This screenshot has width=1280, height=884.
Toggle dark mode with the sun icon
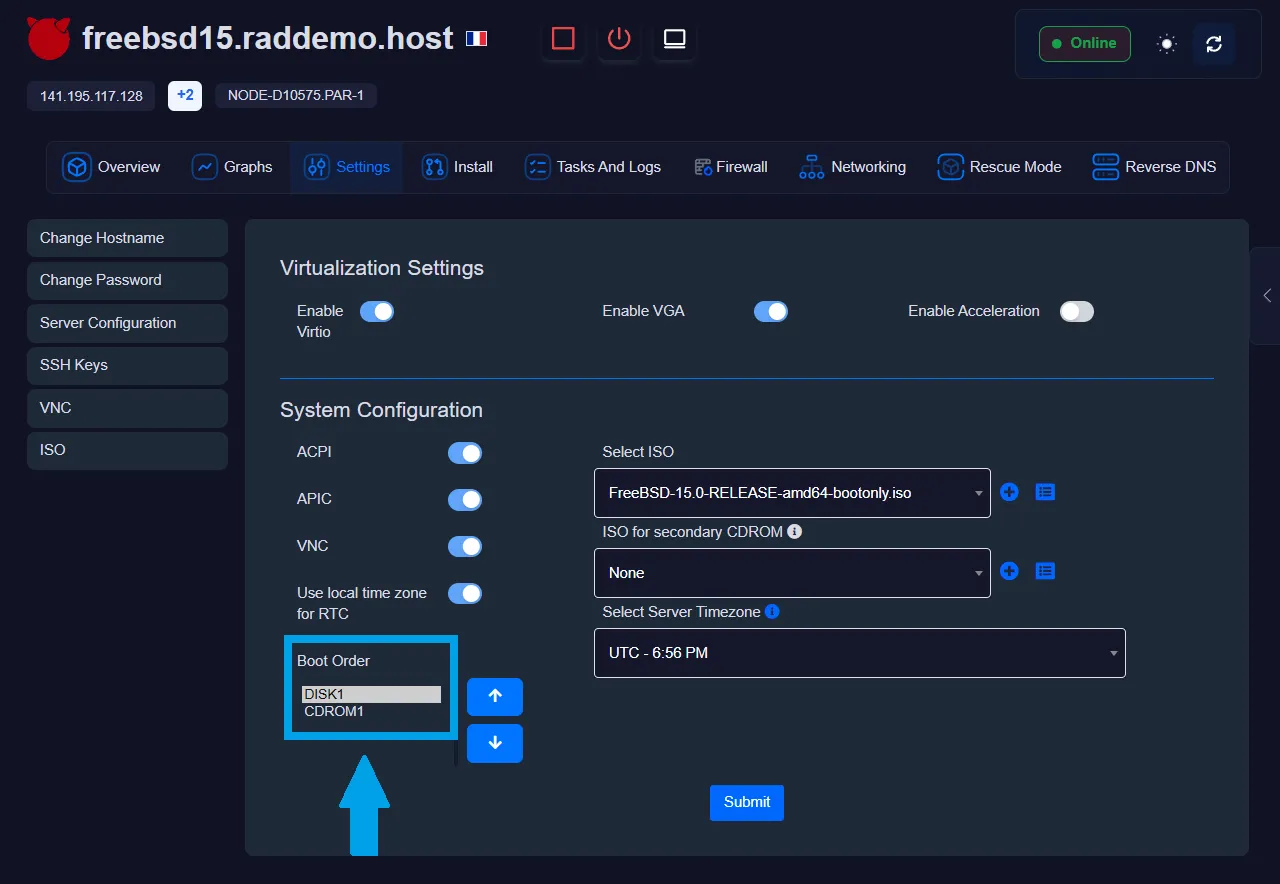pos(1166,44)
